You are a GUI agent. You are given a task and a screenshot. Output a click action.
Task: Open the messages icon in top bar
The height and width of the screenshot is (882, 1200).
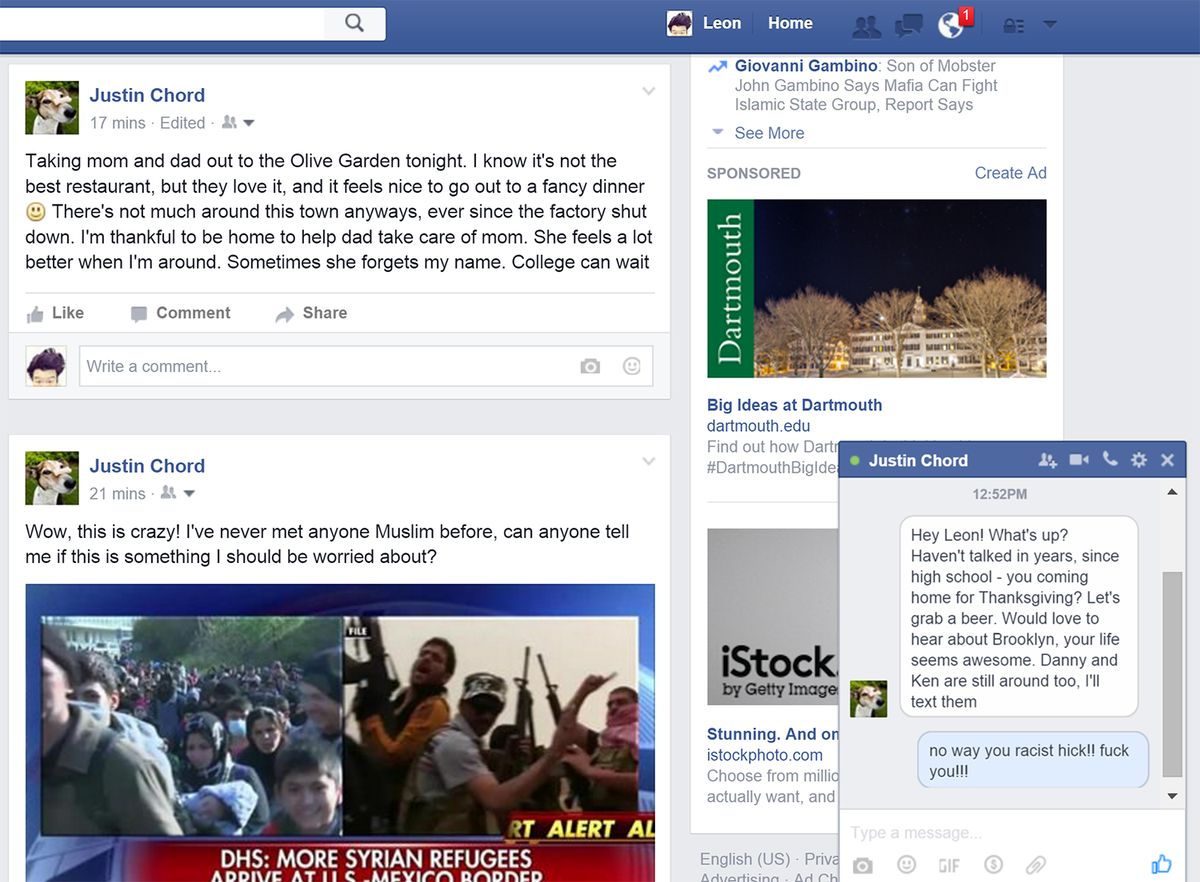point(909,26)
